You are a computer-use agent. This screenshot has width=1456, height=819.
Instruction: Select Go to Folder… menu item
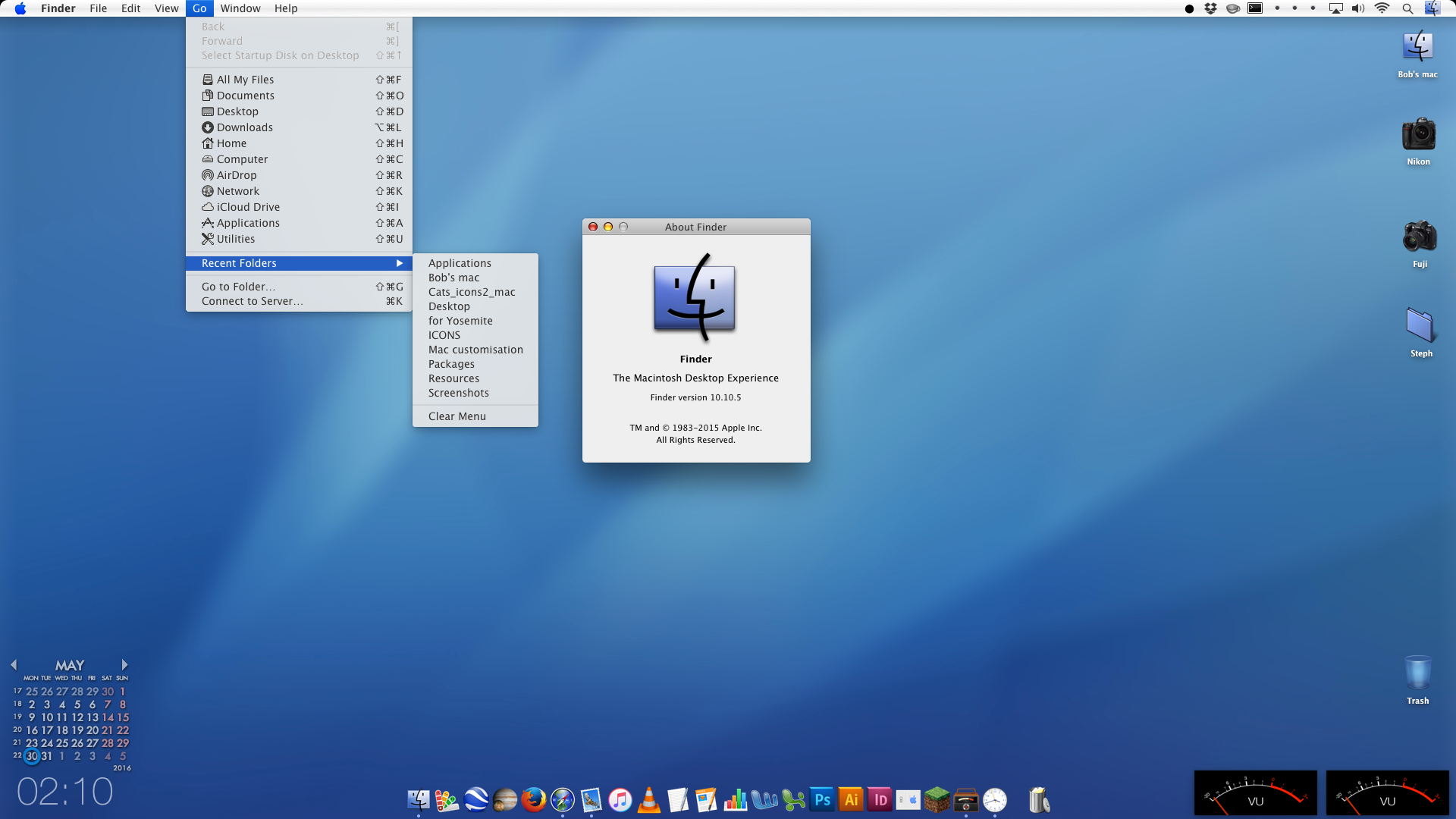click(x=299, y=287)
